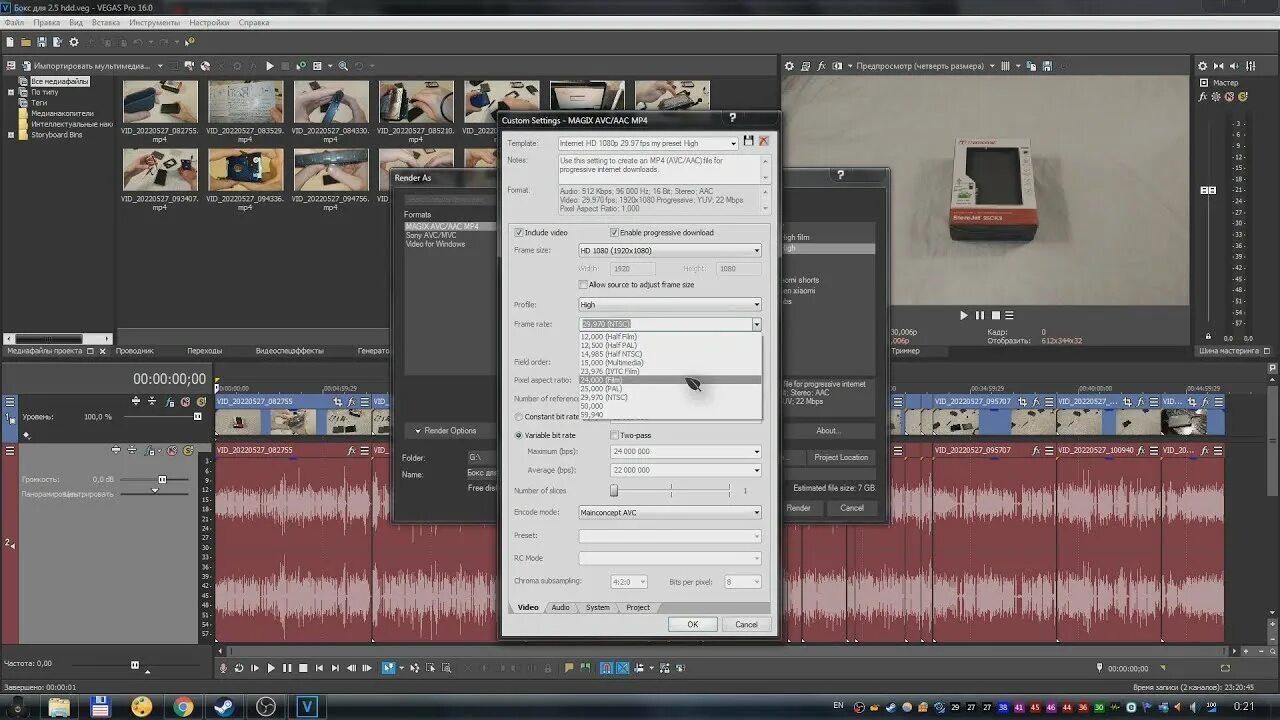The image size is (1280, 720).
Task: Open help in Custom Settings title bar
Action: (x=732, y=119)
